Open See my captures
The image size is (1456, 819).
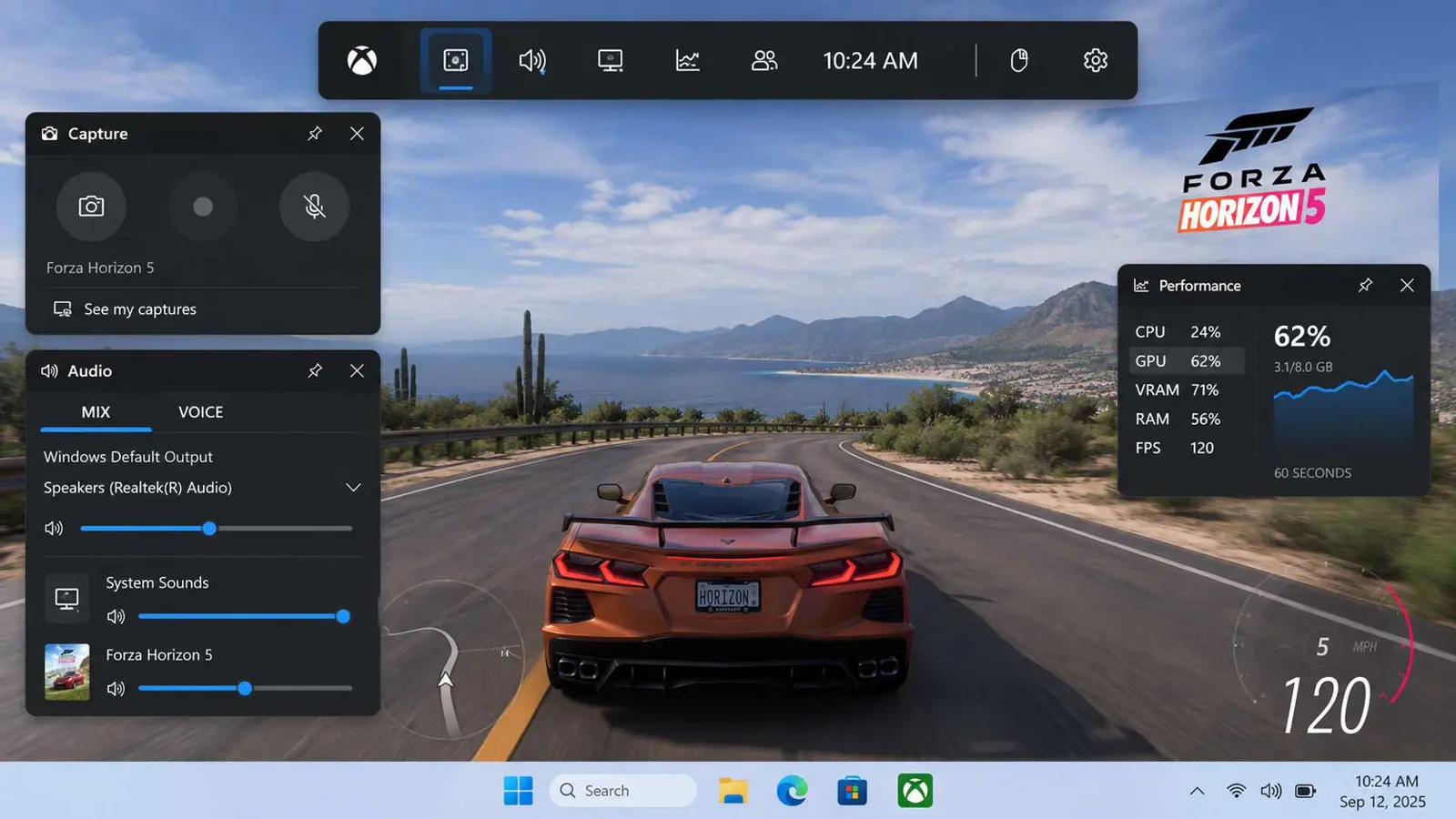(x=125, y=309)
